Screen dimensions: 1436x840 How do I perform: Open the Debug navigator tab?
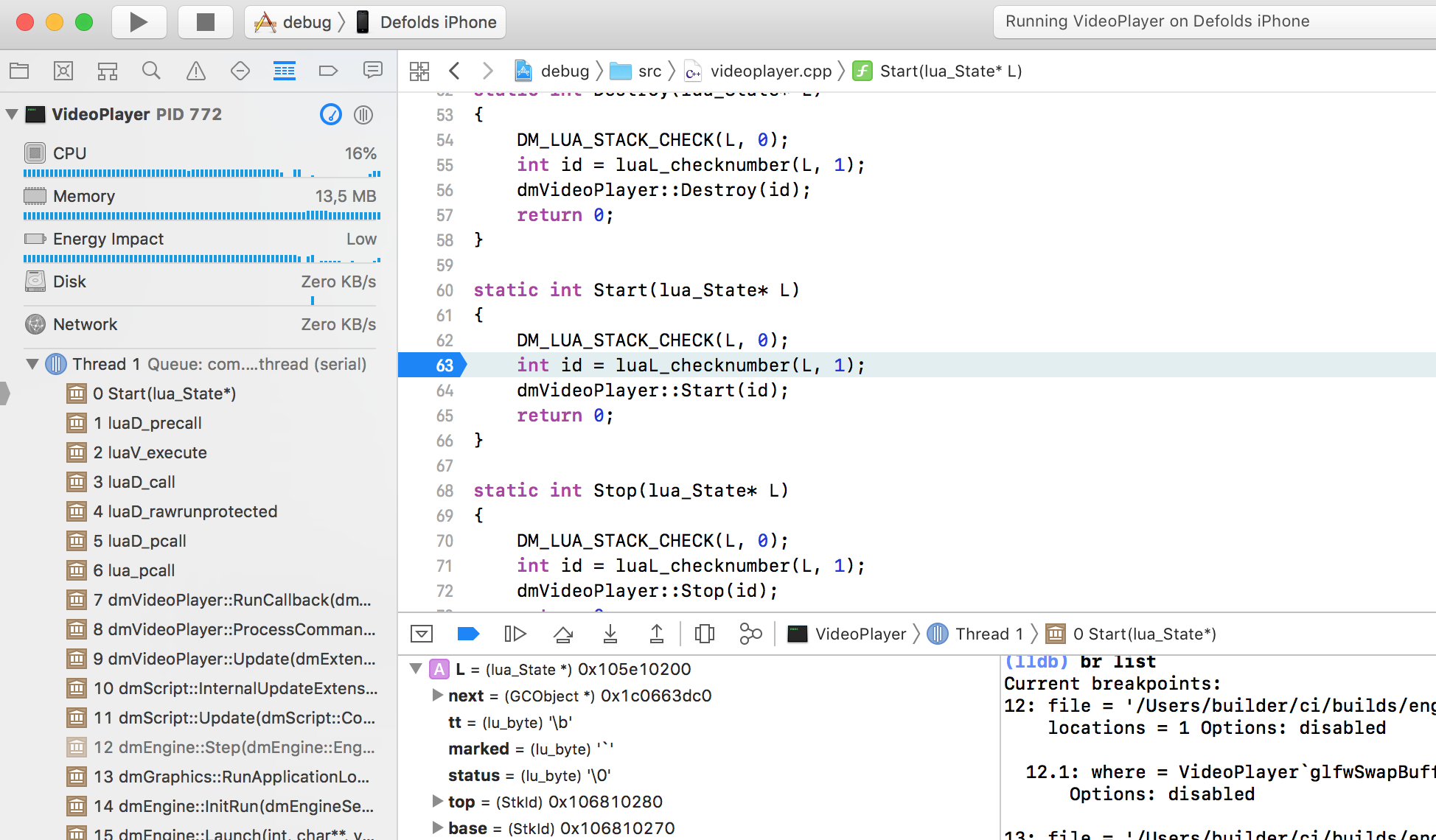[284, 71]
